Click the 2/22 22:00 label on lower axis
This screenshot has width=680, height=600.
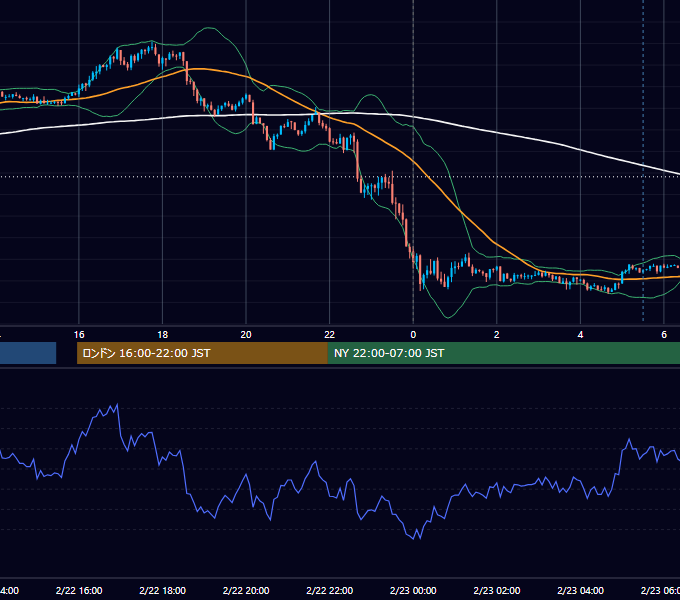[330, 590]
